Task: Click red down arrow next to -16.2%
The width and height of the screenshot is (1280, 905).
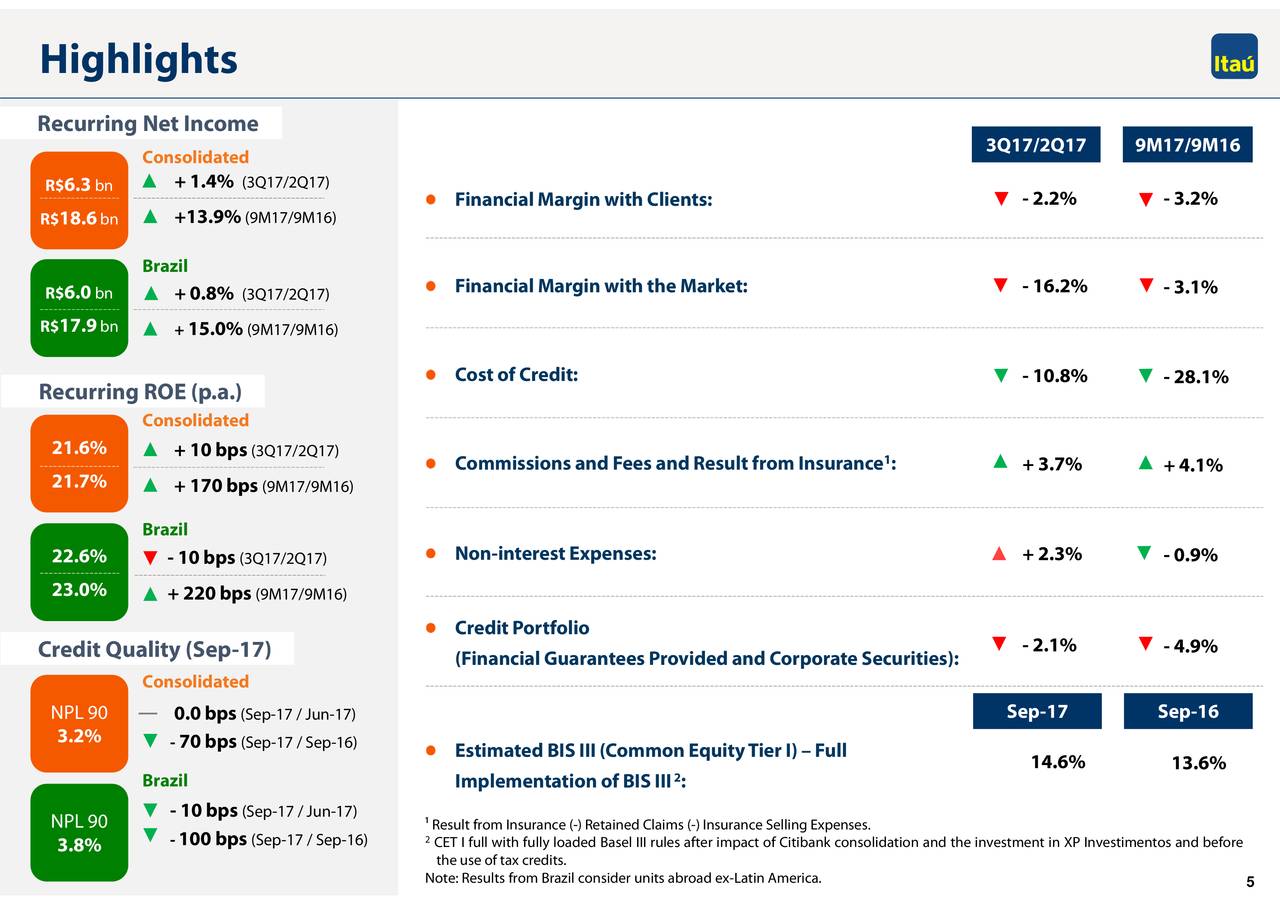Action: [1000, 286]
